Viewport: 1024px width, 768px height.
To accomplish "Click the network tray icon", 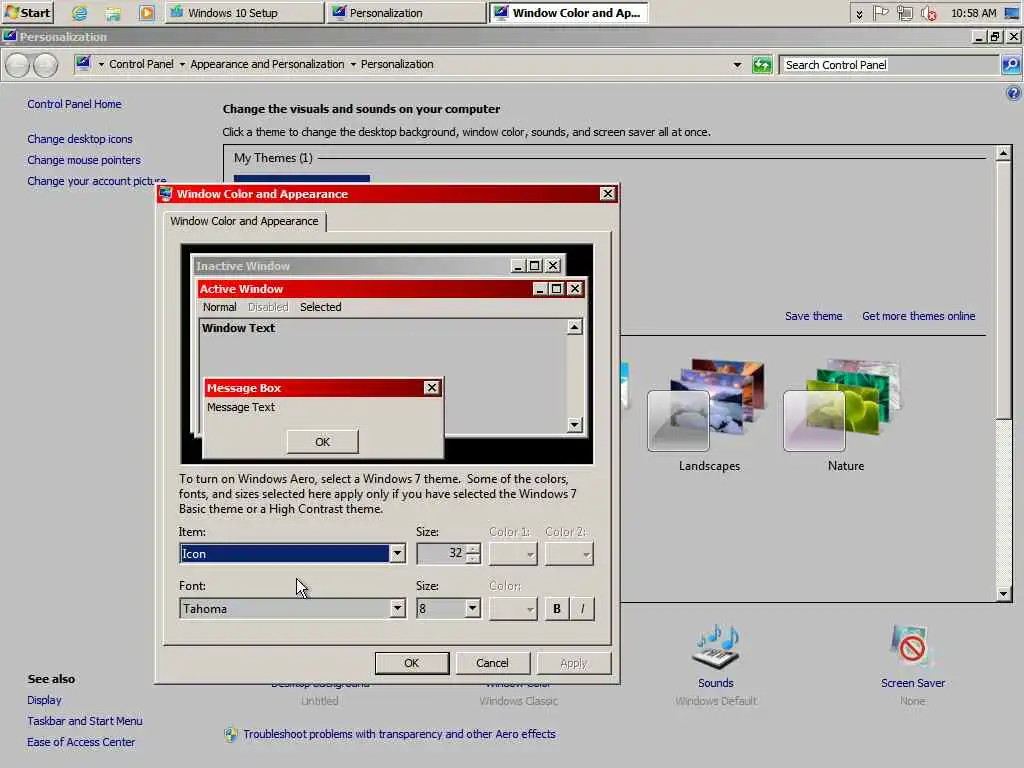I will tap(904, 12).
